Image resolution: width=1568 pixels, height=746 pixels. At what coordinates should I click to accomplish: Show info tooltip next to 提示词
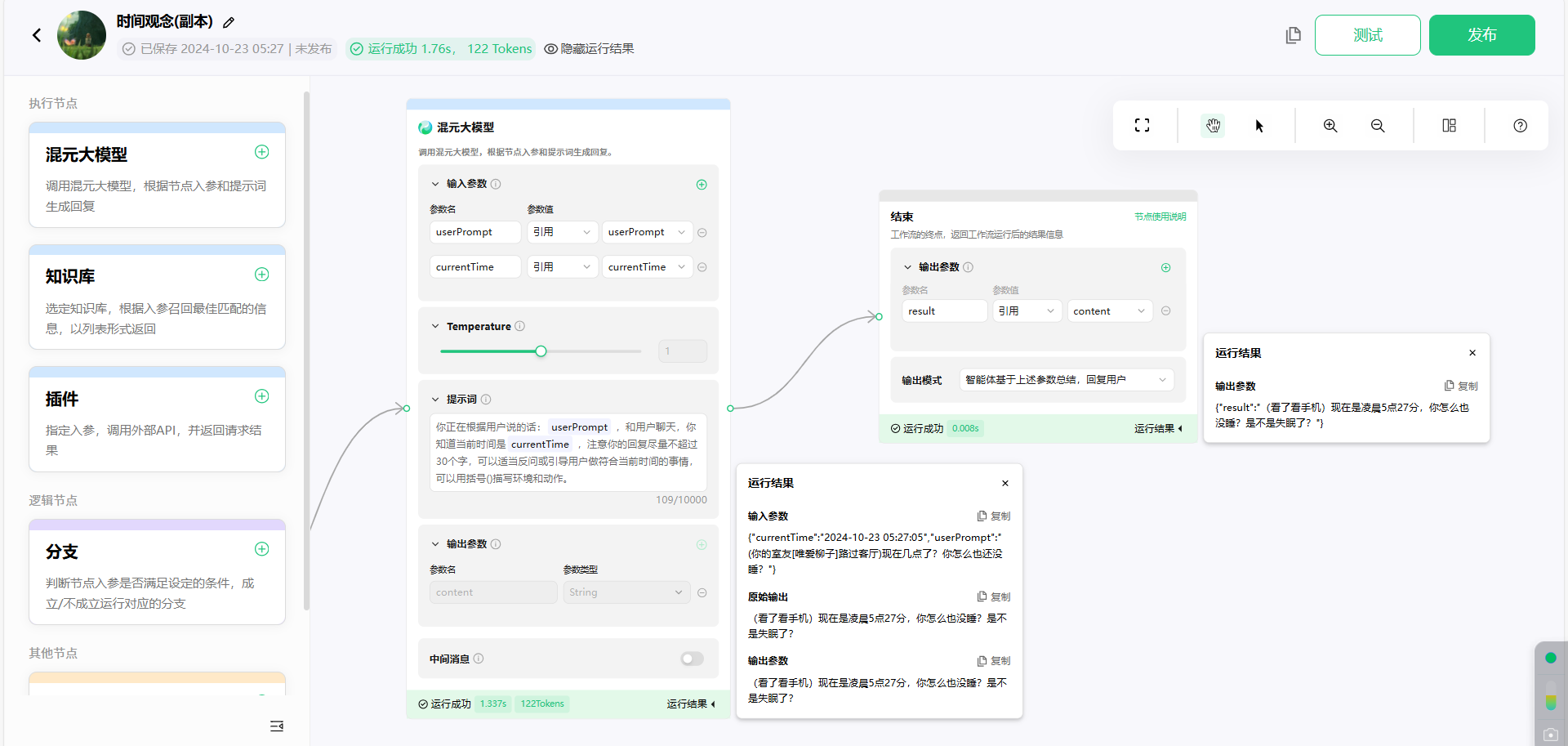[x=486, y=400]
